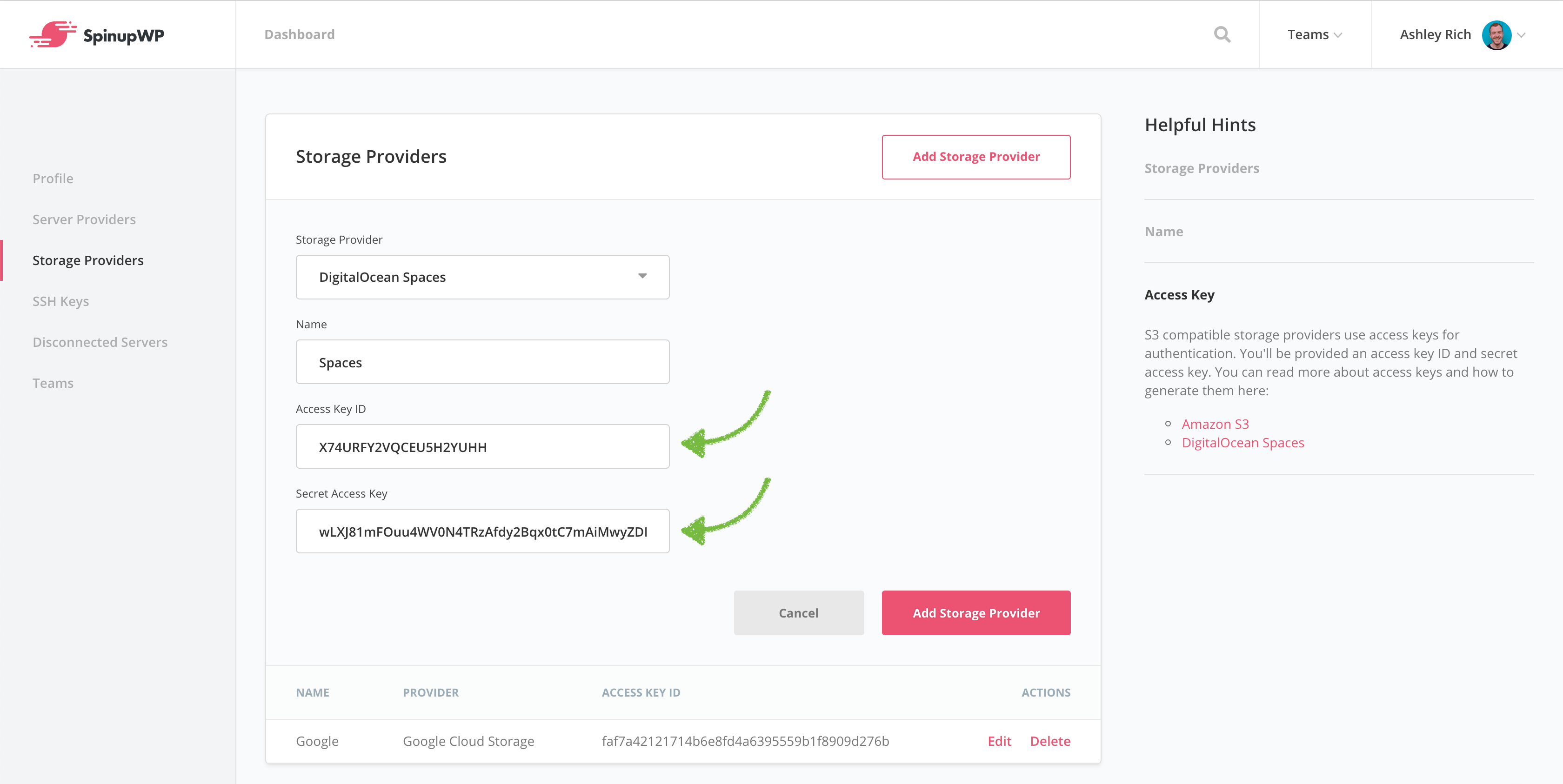Click the SpinupWP logo

click(96, 34)
